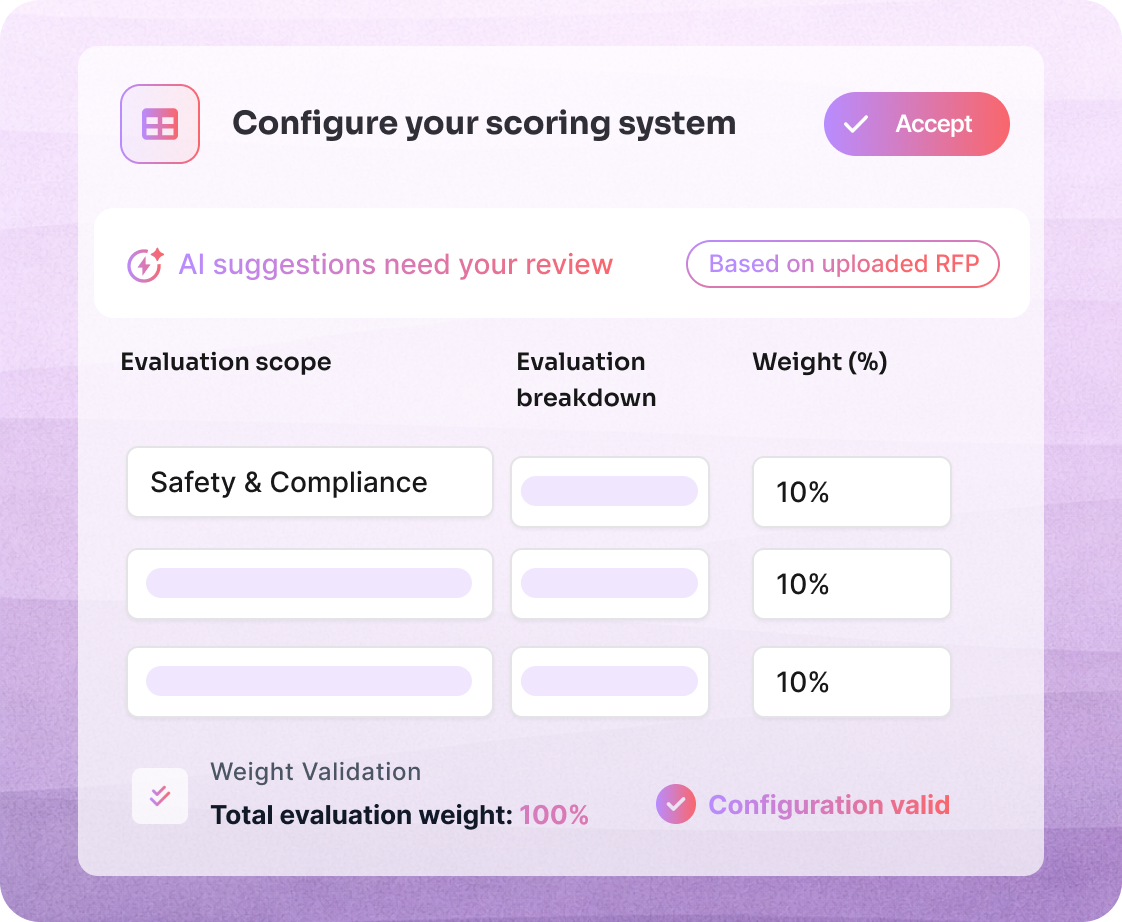Edit the third row's 10% weight
This screenshot has height=922, width=1122.
point(851,682)
